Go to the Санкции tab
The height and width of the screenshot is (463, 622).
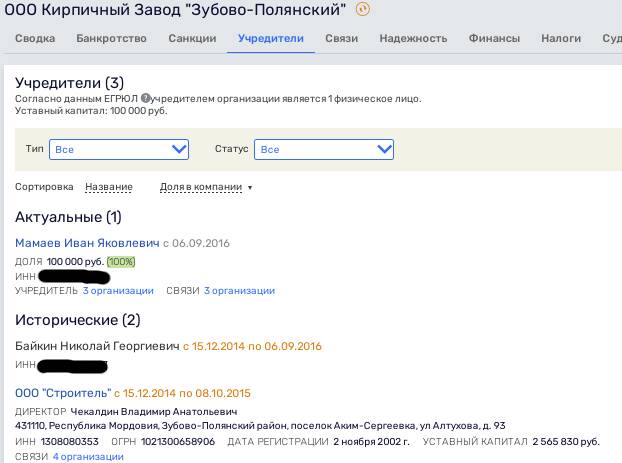pos(192,38)
